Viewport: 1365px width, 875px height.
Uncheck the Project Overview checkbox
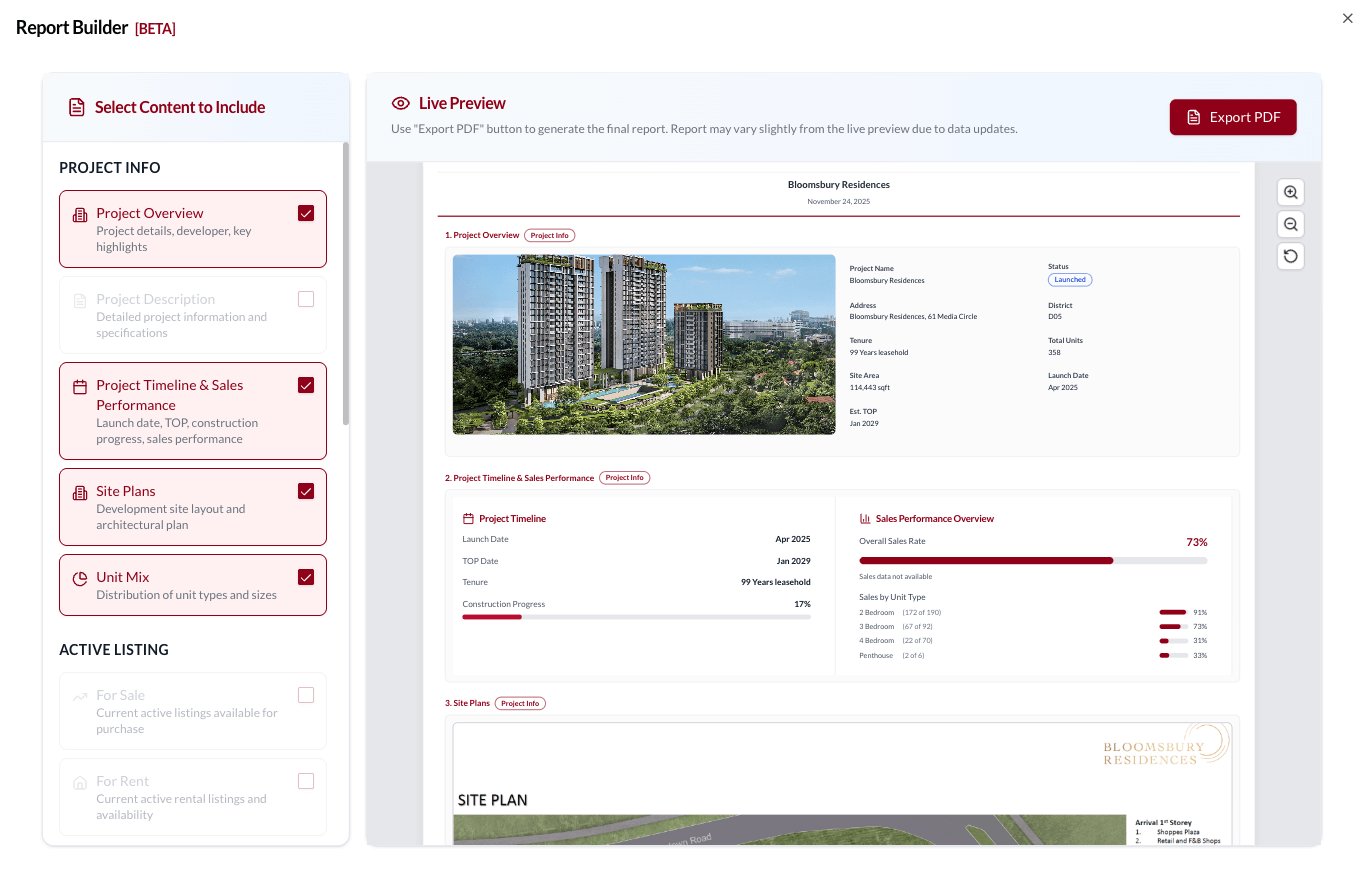tap(306, 213)
